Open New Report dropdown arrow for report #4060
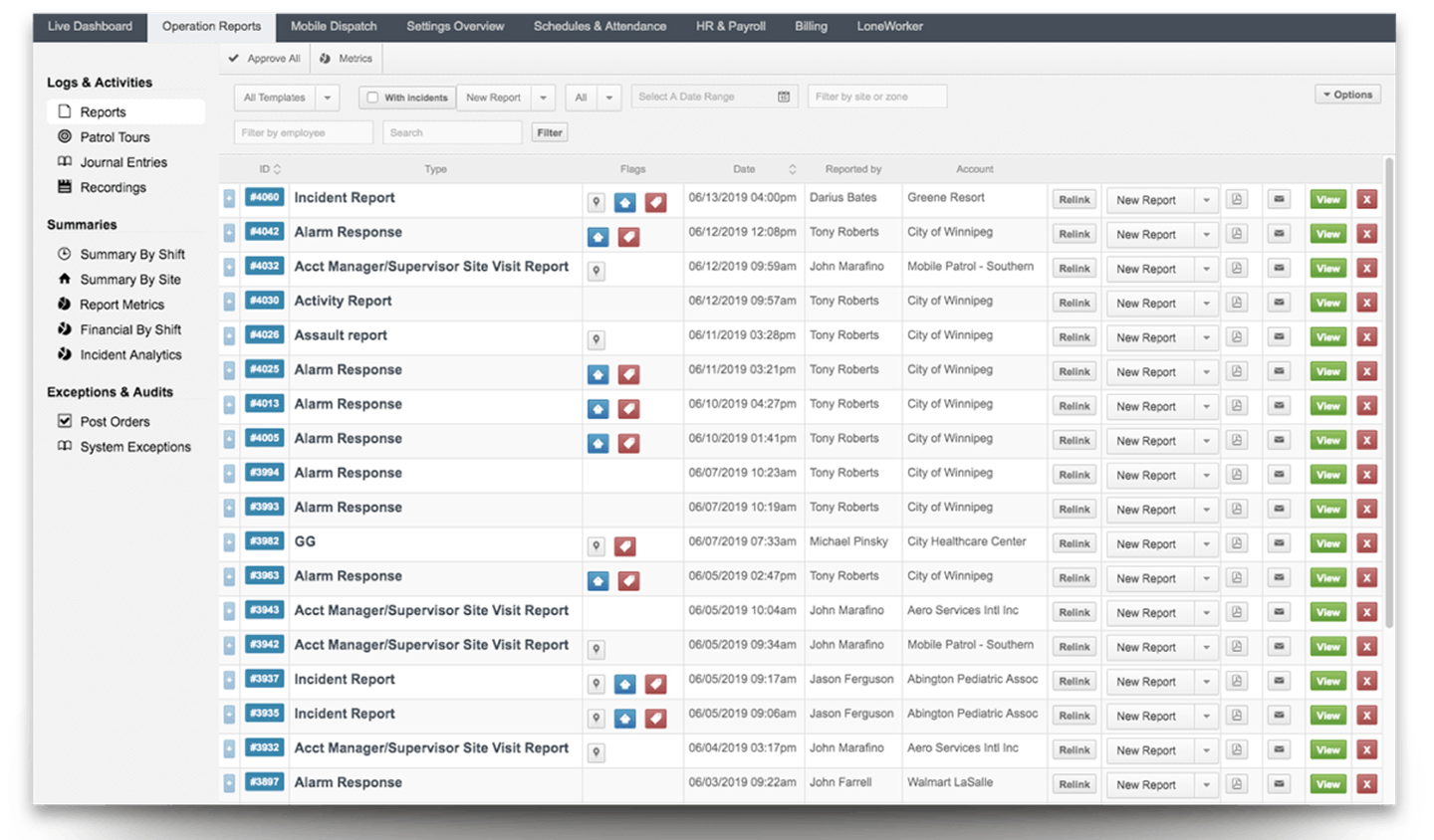 point(1206,200)
